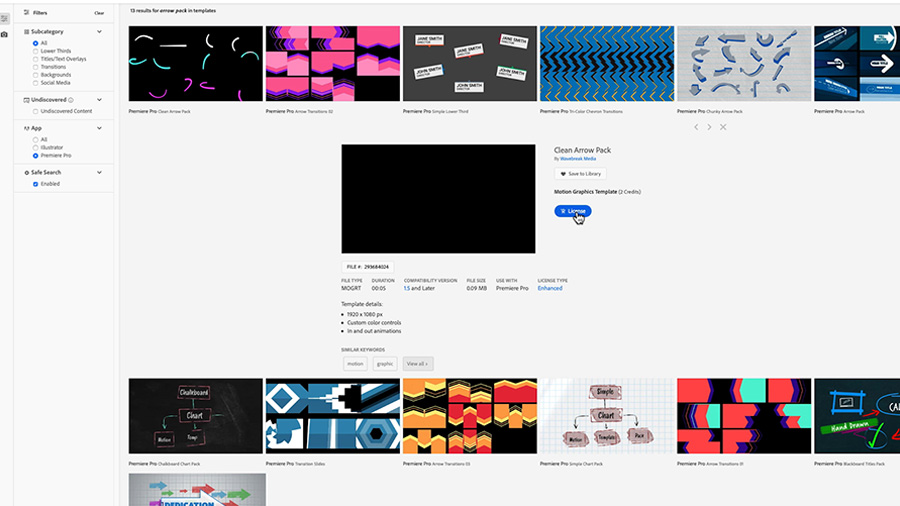Enable Undiscovered Content checkbox
The image size is (900, 506).
(36, 111)
